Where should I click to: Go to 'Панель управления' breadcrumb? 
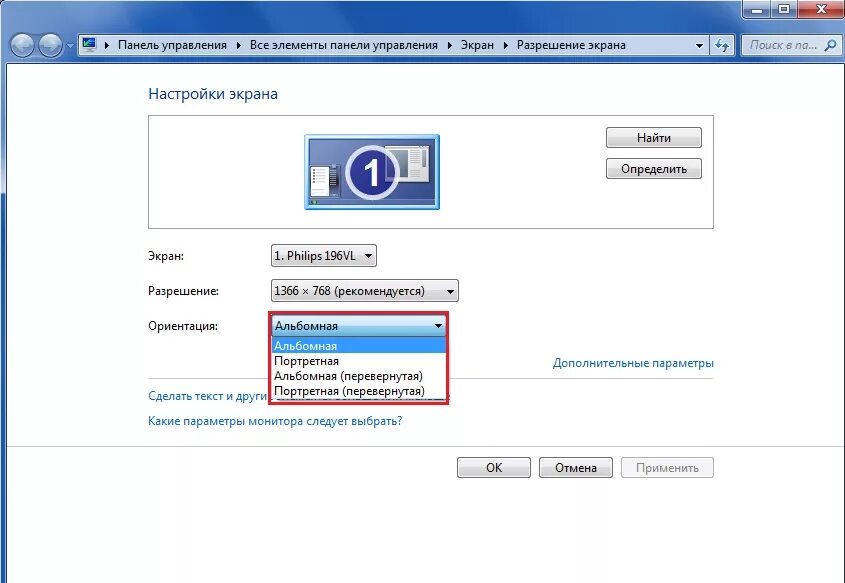[172, 45]
